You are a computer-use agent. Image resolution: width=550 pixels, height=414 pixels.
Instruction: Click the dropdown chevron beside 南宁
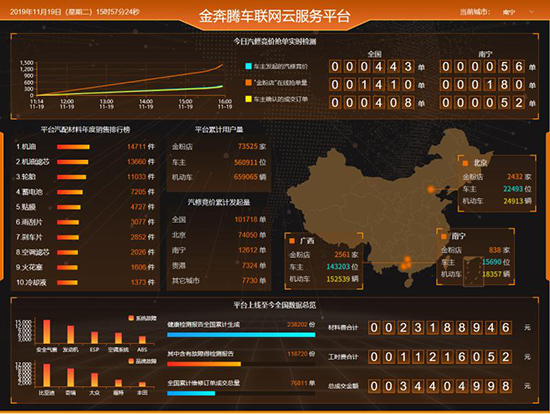tap(532, 12)
